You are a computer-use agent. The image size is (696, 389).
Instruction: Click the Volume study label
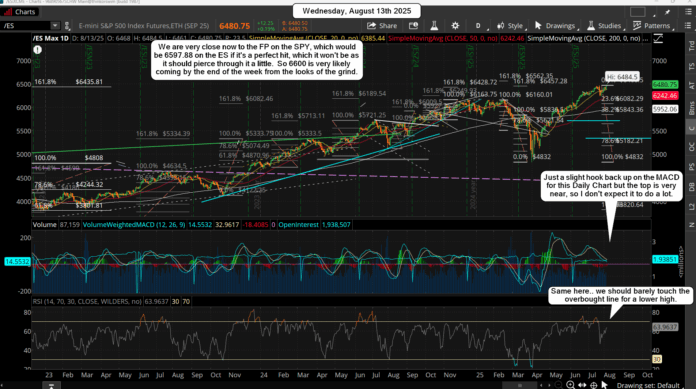click(x=45, y=225)
